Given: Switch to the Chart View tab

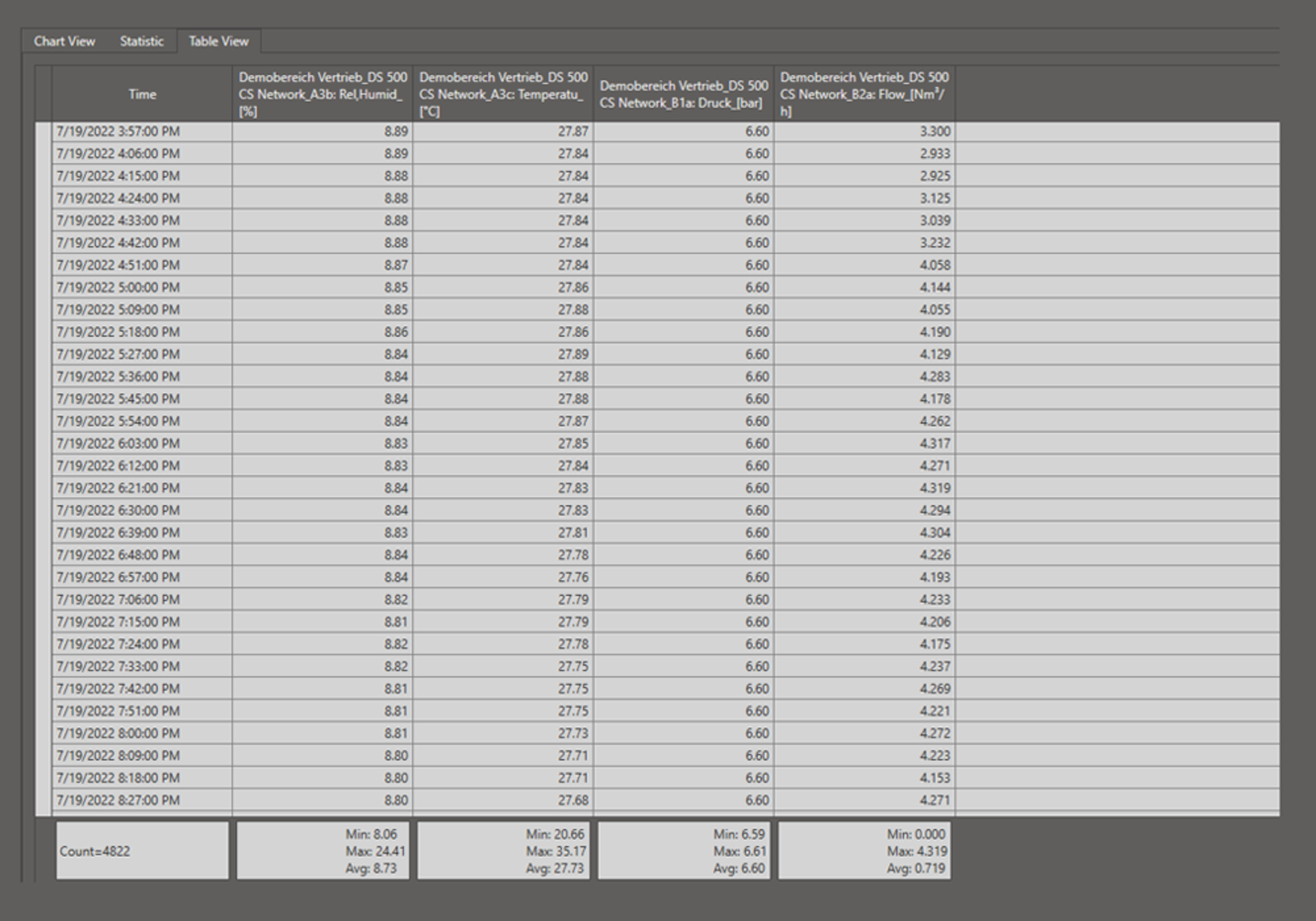Looking at the screenshot, I should (64, 41).
